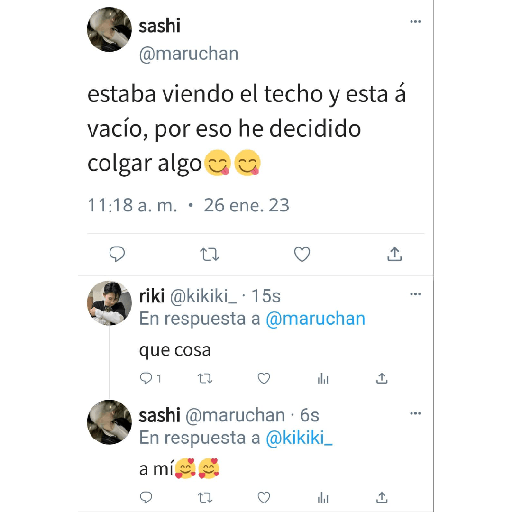Like sashi's main tweet
Viewport: 512px width, 512px height.
point(302,254)
